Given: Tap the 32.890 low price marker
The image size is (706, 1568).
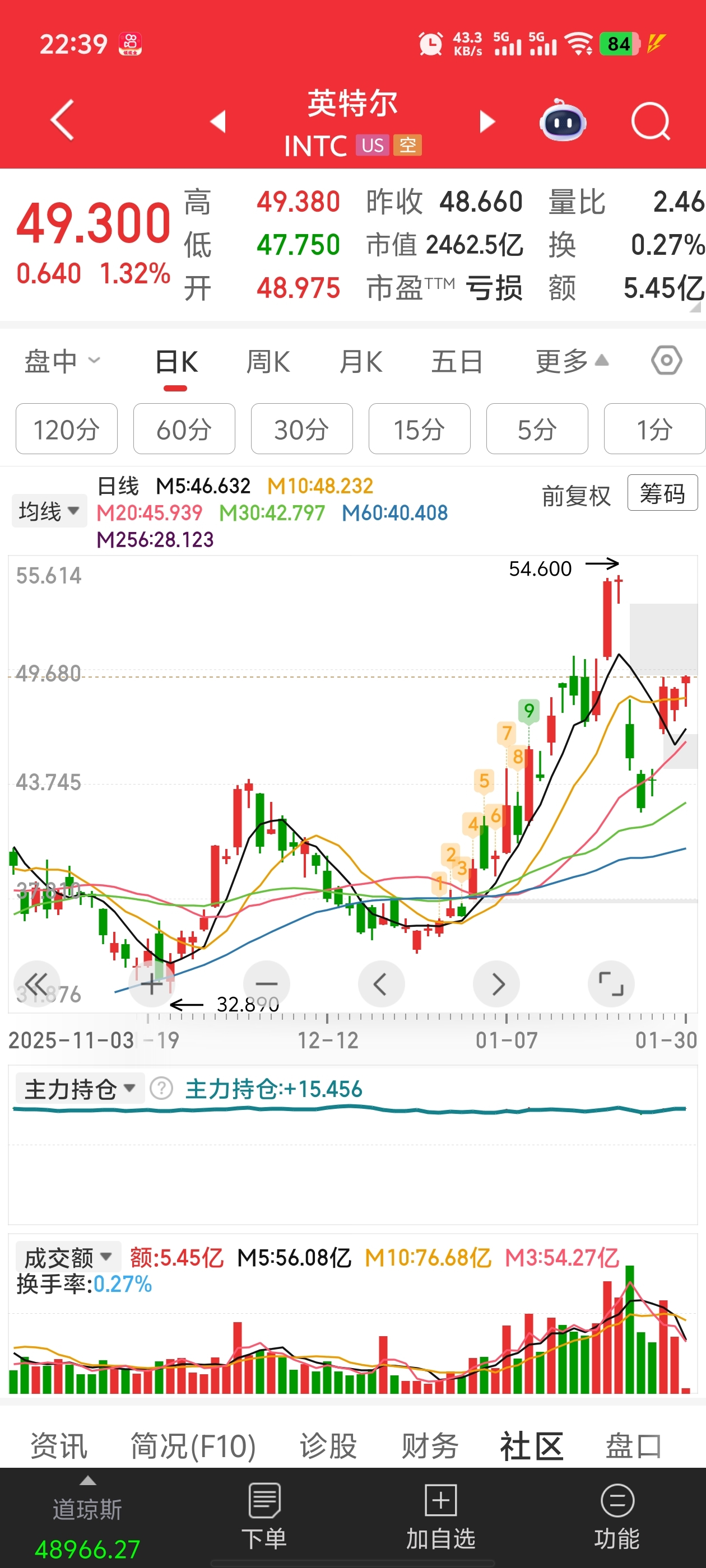Looking at the screenshot, I should point(248,1004).
